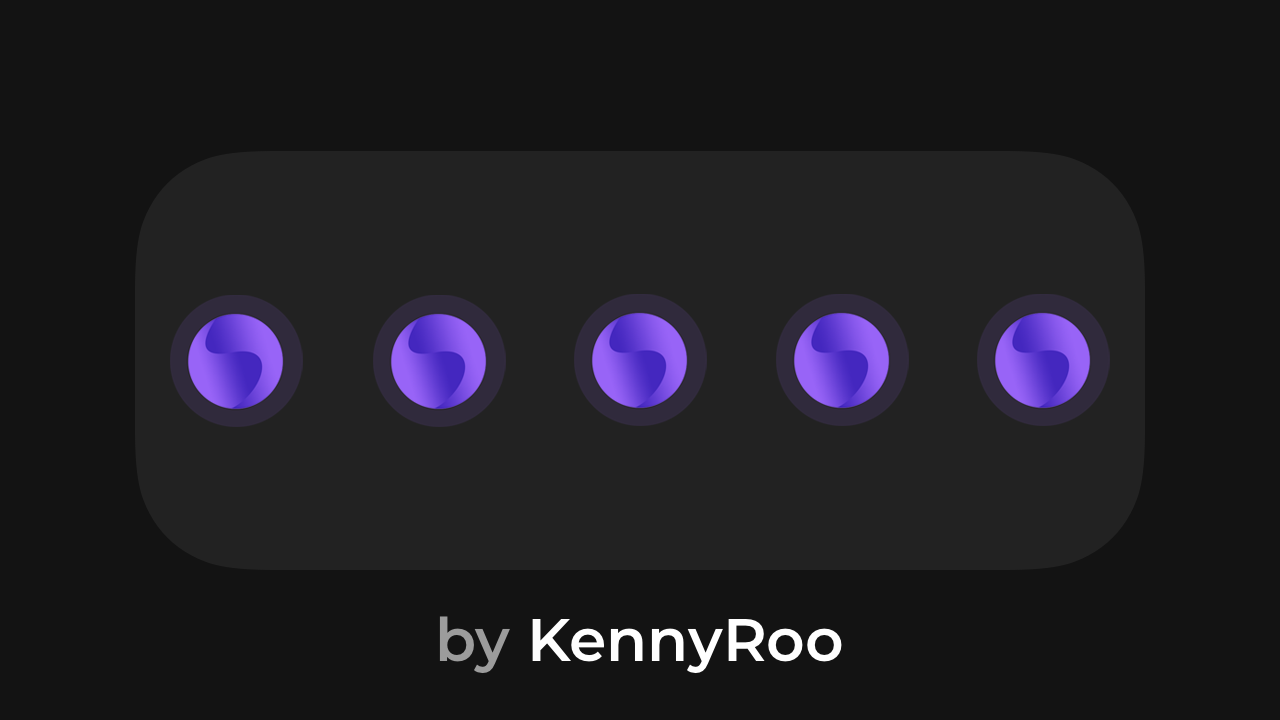This screenshot has width=1280, height=720.
Task: Click the leftmost purple orb icon
Action: pyautogui.click(x=236, y=361)
